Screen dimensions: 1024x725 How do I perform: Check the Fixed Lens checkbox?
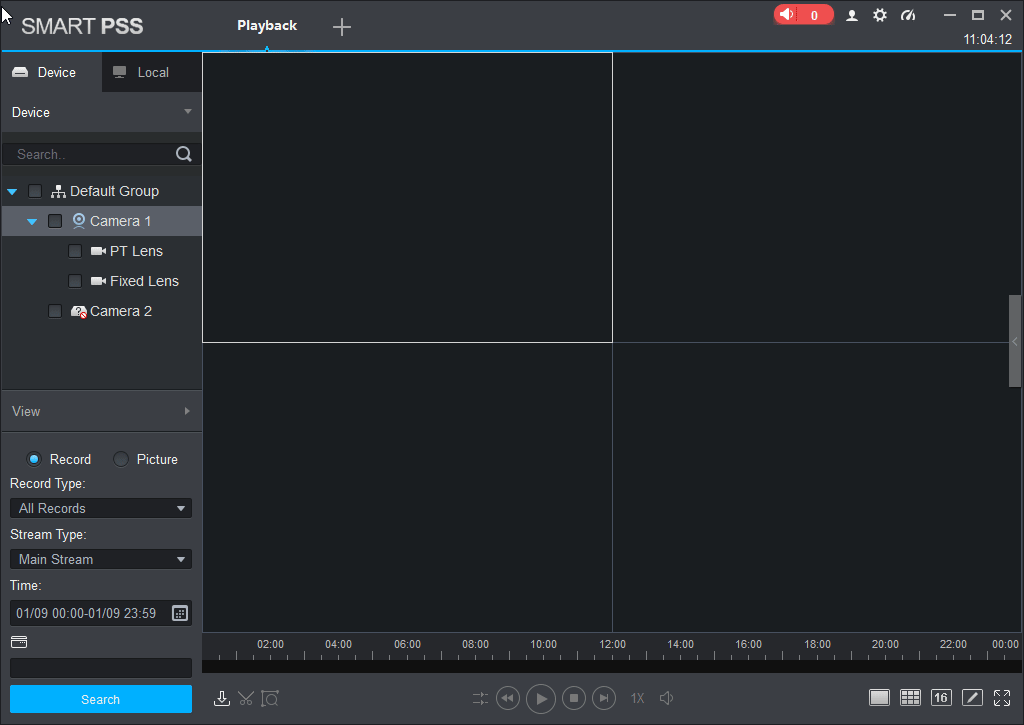[x=75, y=281]
